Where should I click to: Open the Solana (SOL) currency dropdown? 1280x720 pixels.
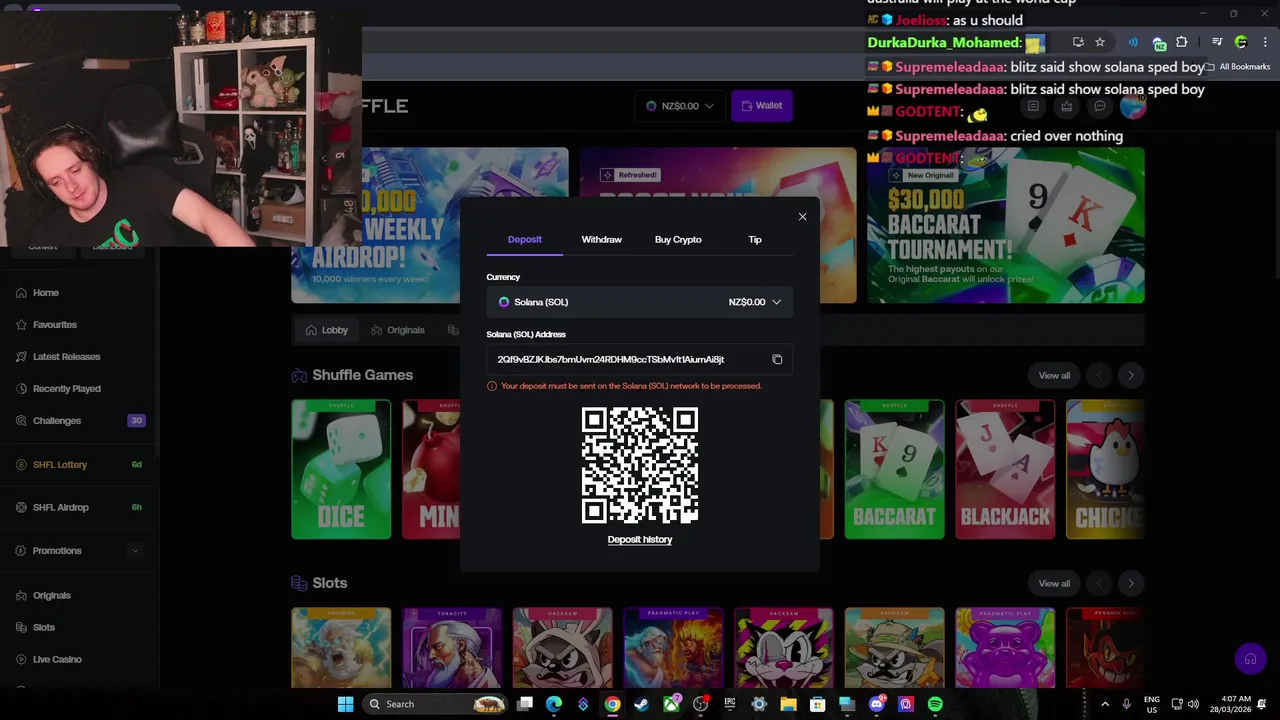(x=640, y=302)
